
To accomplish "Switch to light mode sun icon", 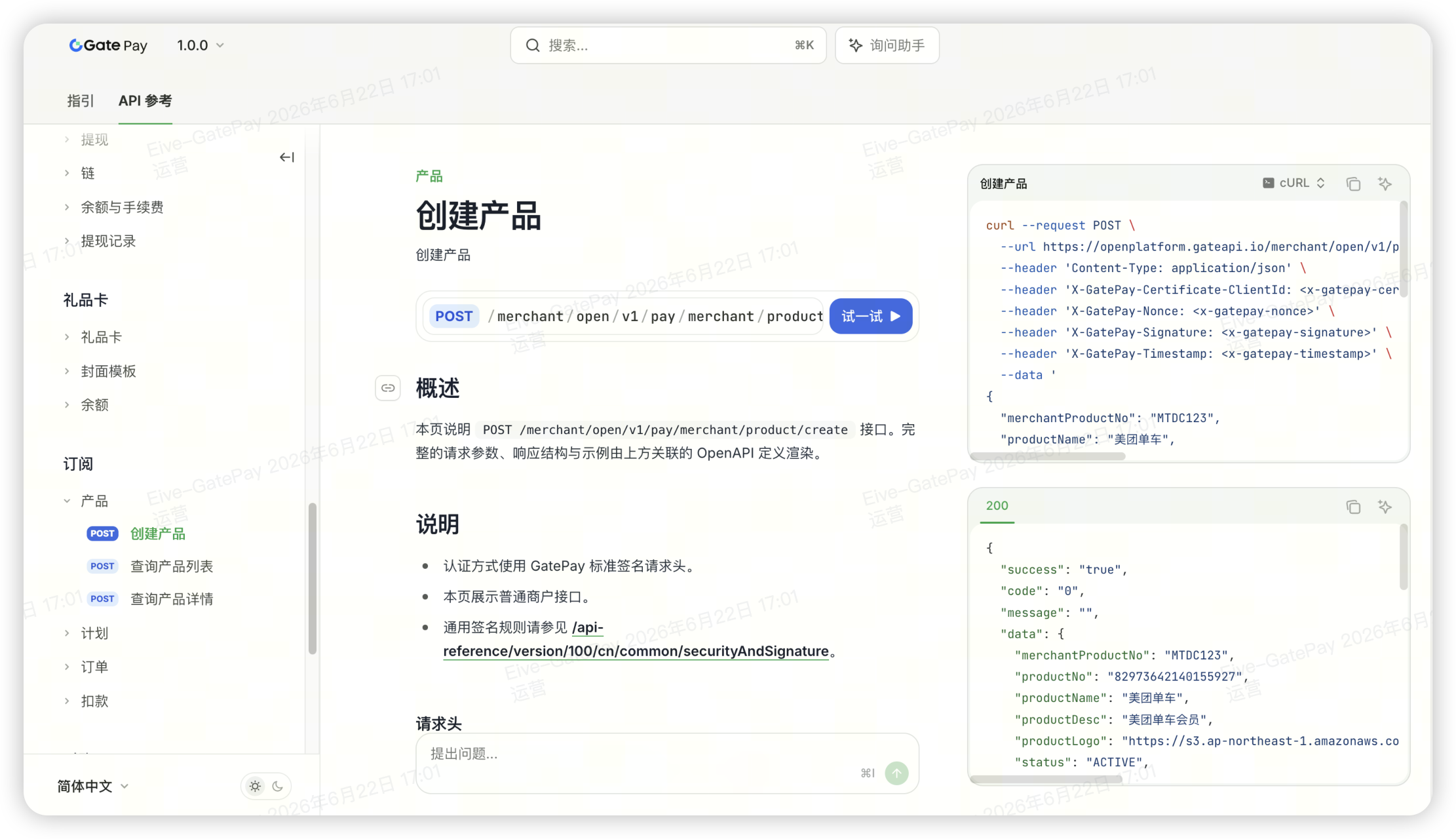I will pyautogui.click(x=255, y=786).
